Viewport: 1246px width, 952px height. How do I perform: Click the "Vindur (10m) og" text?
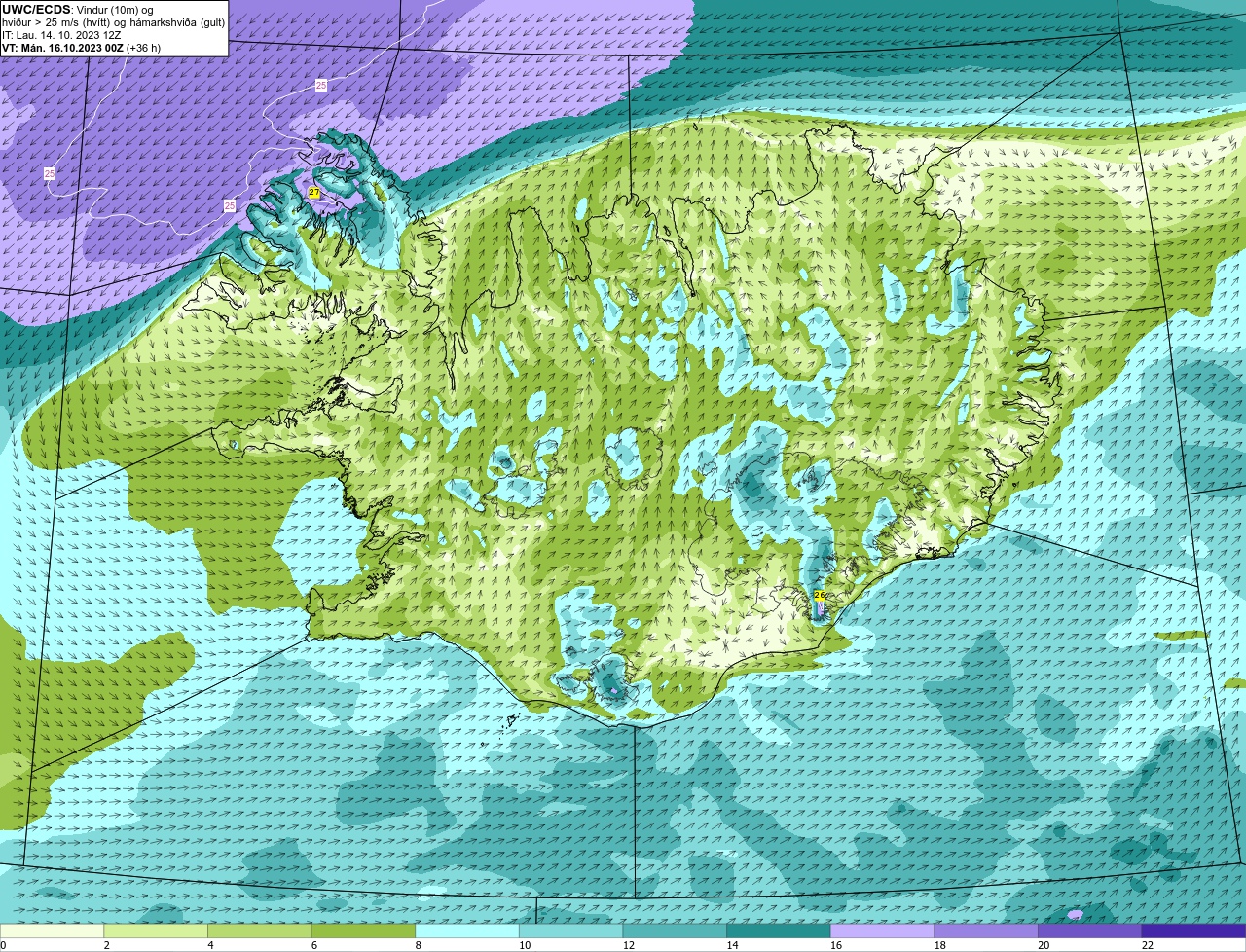point(115,10)
